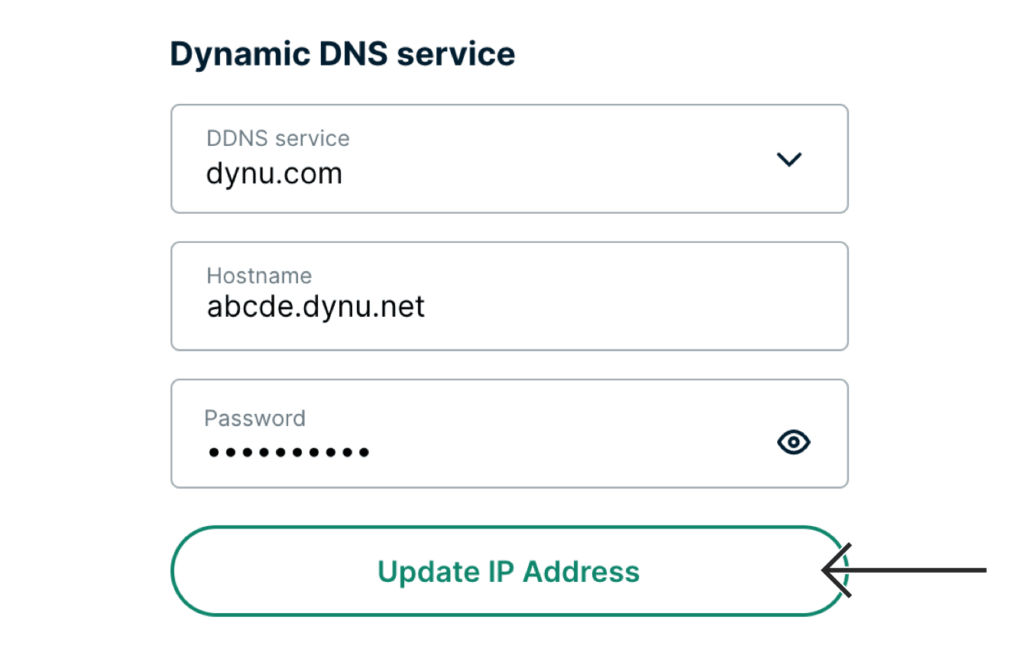The image size is (1024, 646).
Task: Click the chevron on the DDNS service field
Action: point(789,159)
